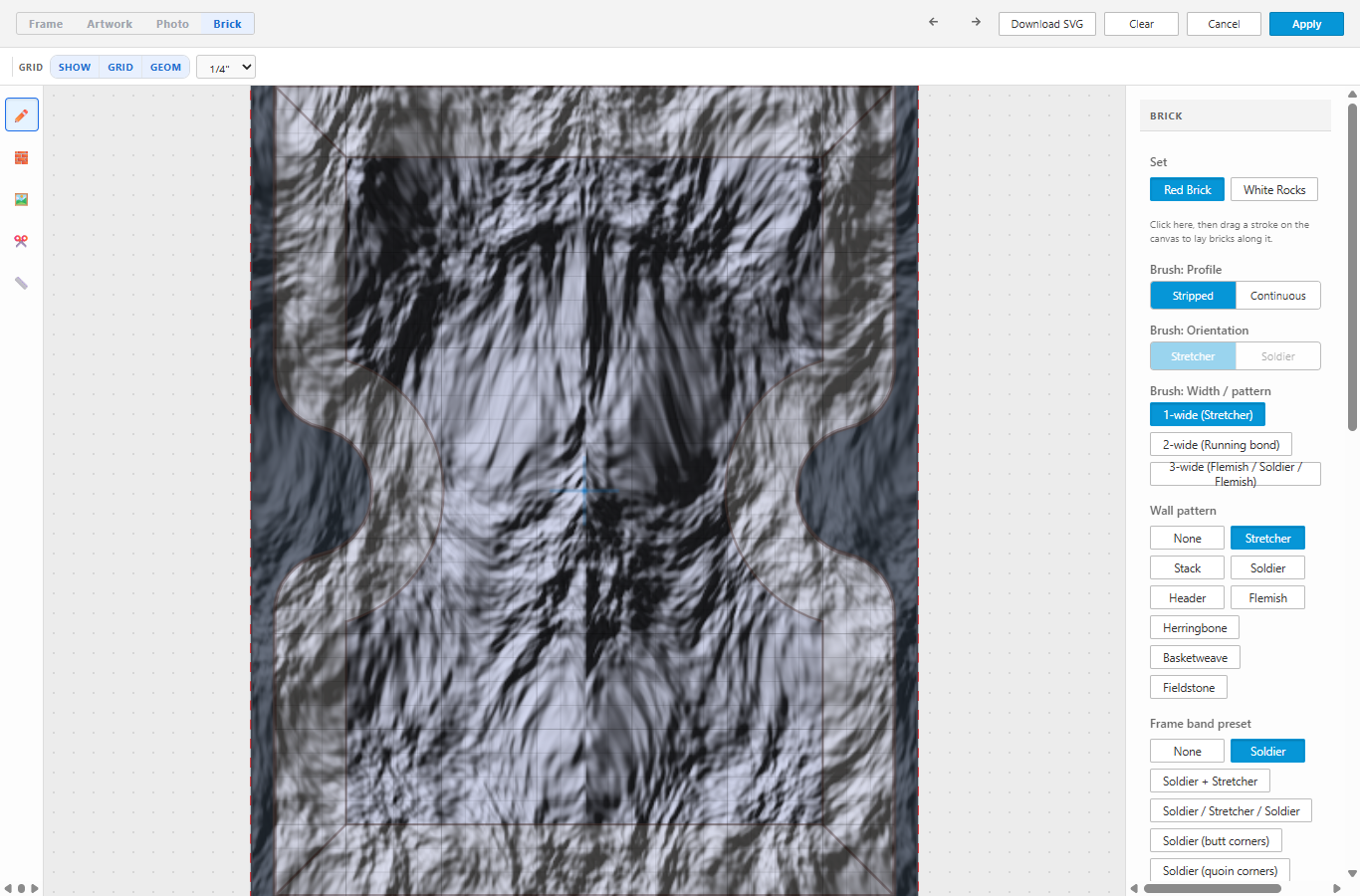Click the Cancel button
This screenshot has width=1360, height=896.
(1225, 24)
